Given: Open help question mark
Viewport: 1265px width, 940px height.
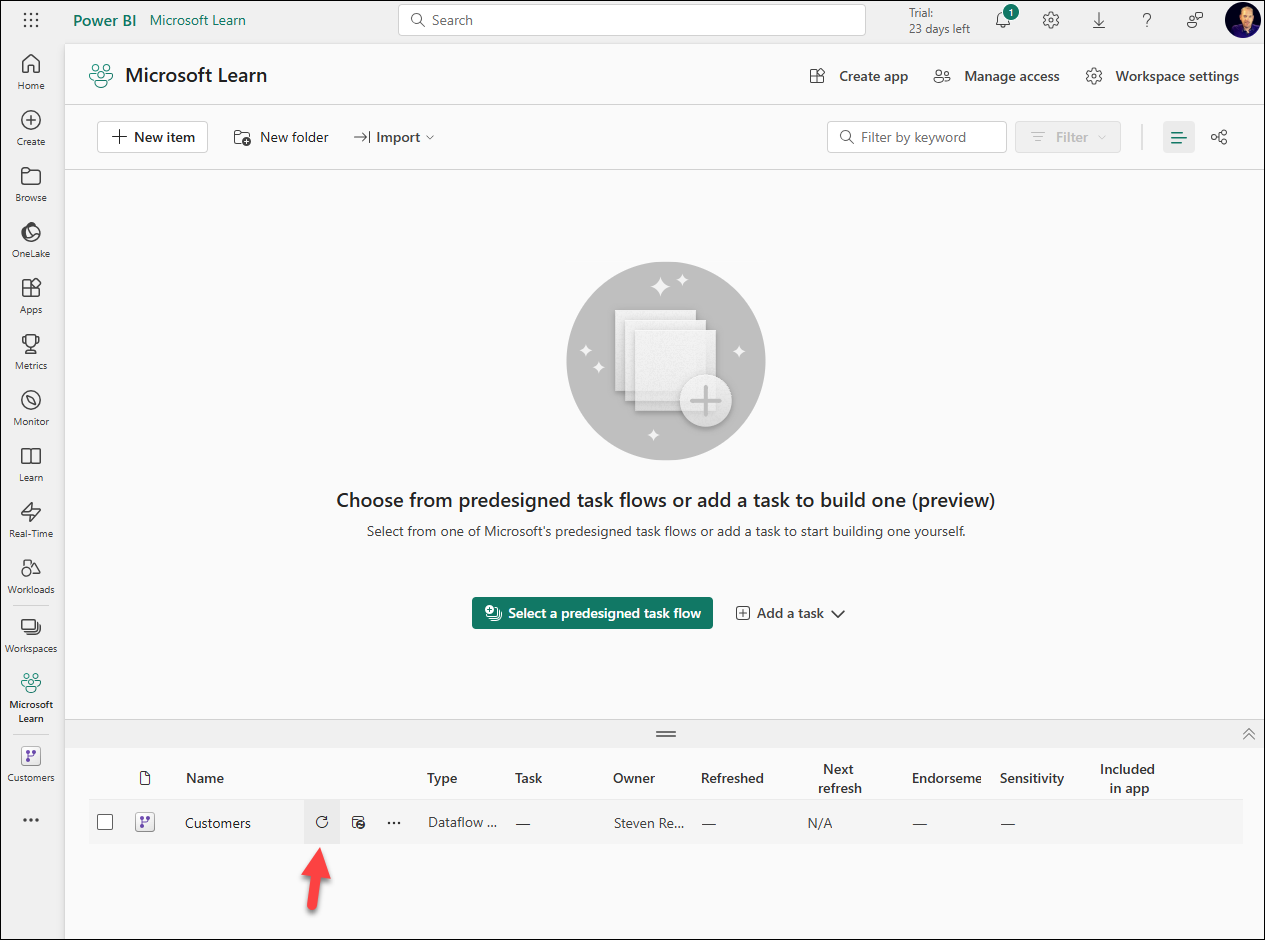Looking at the screenshot, I should (x=1147, y=20).
